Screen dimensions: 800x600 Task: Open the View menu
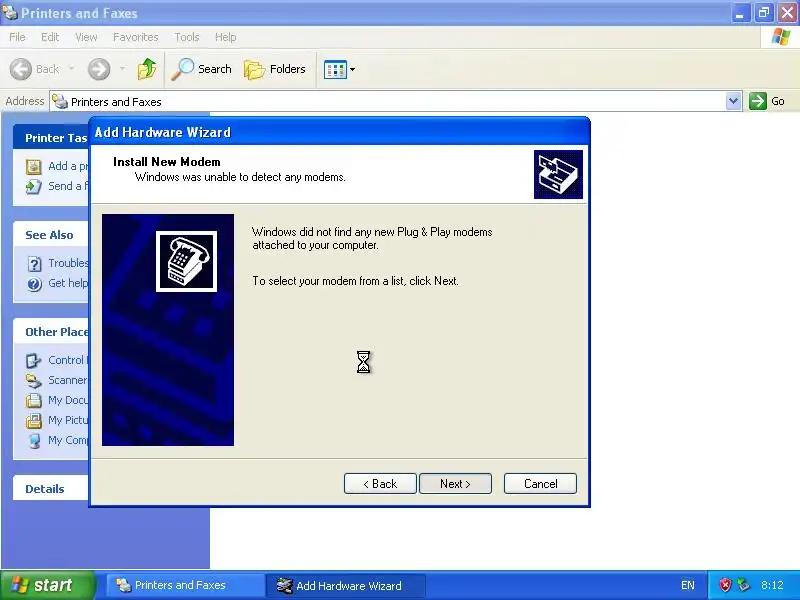(x=86, y=37)
